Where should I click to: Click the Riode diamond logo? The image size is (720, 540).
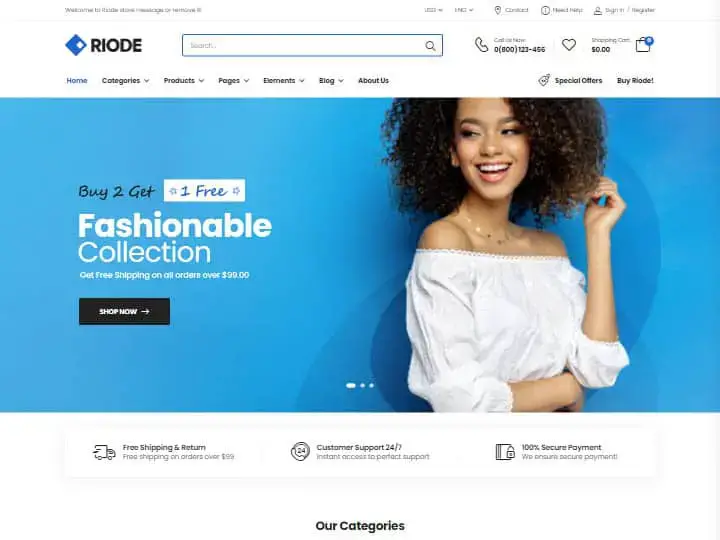coord(76,45)
